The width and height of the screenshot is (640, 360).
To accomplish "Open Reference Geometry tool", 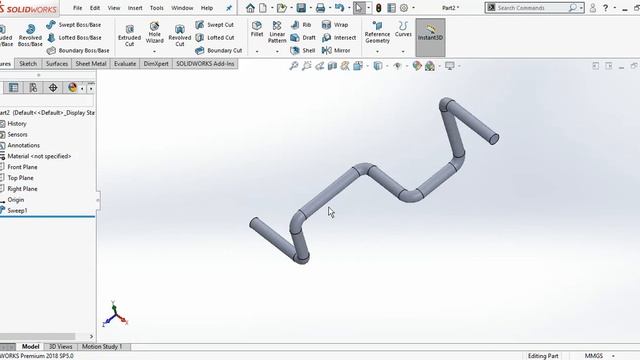I will (377, 33).
